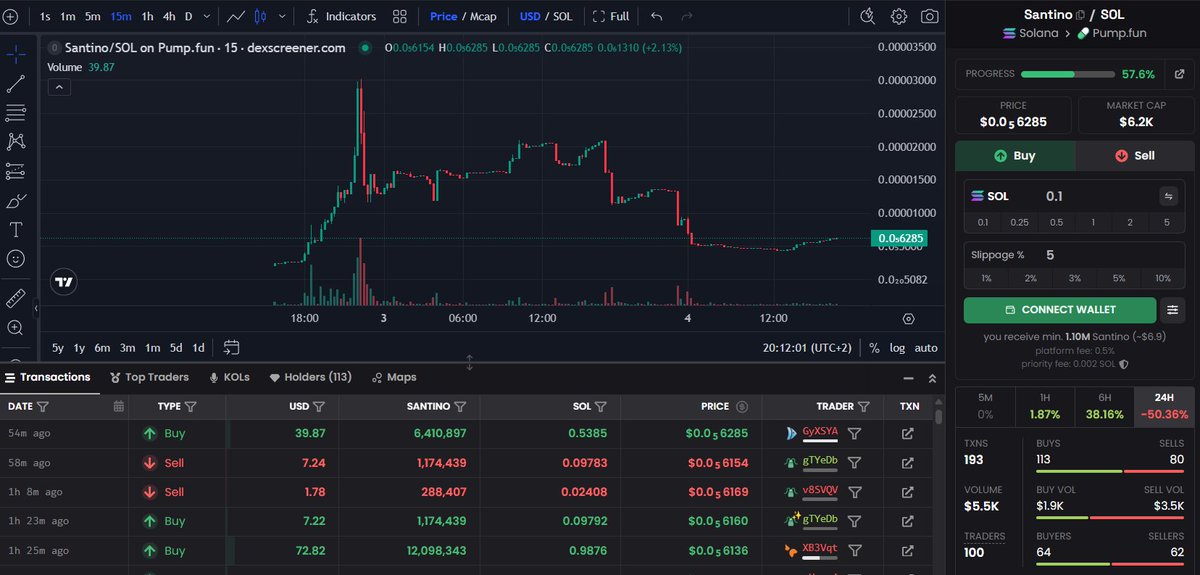Image resolution: width=1200 pixels, height=575 pixels.
Task: Take a chart snapshot with camera icon
Action: pos(930,16)
